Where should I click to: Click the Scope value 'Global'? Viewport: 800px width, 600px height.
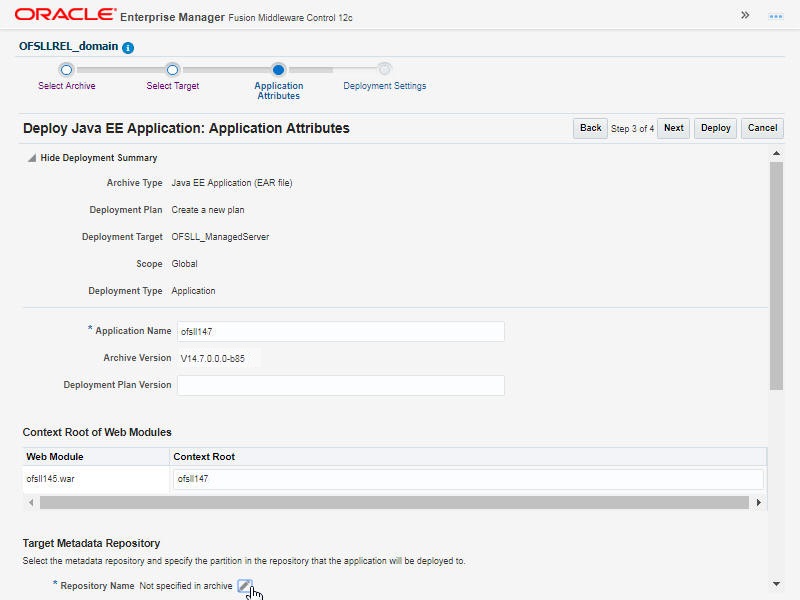(184, 264)
